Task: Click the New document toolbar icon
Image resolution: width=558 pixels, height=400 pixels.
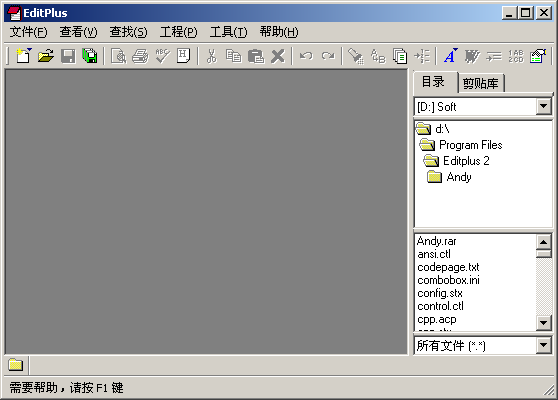Action: [24, 56]
